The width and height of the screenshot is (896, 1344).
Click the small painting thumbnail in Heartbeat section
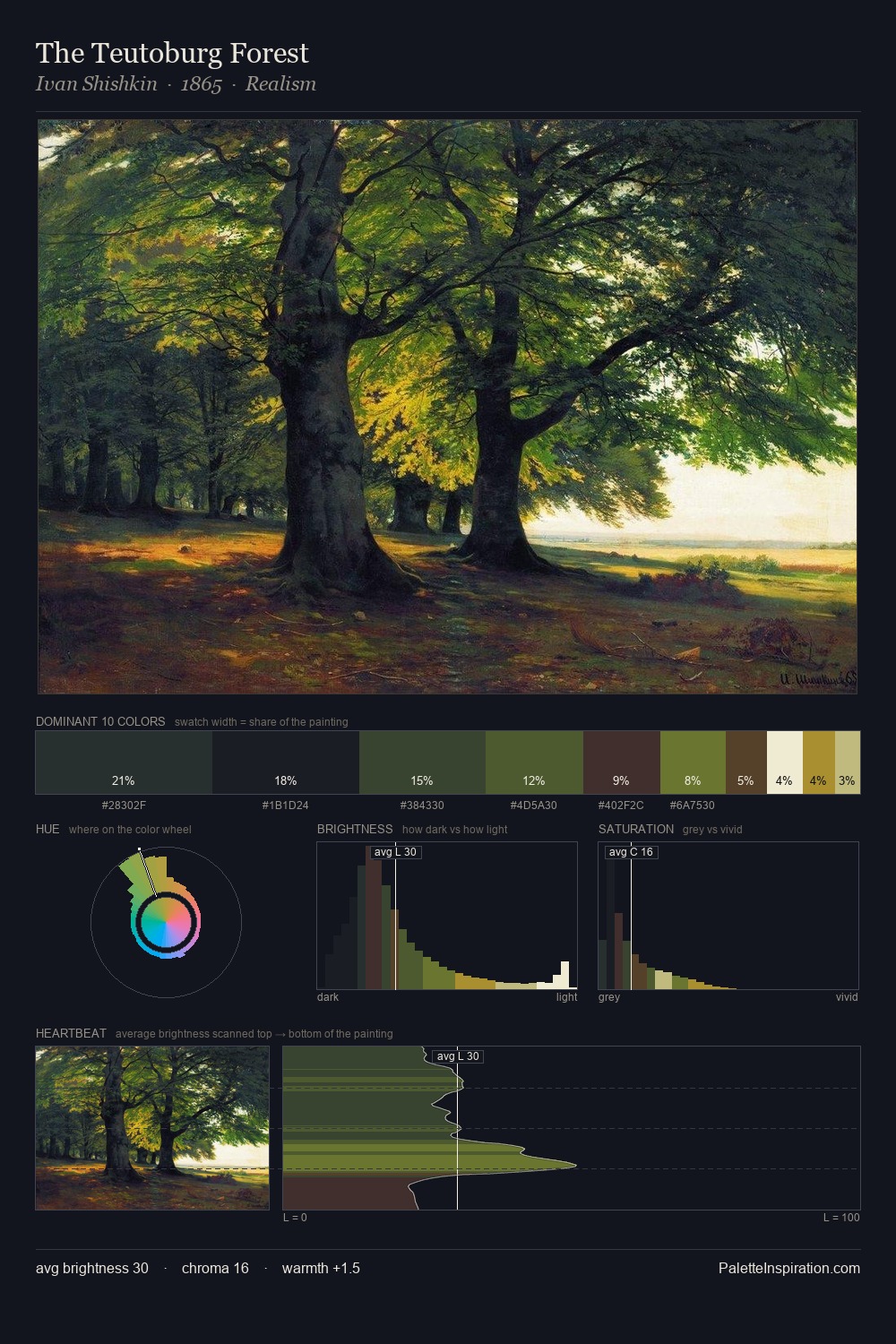(x=152, y=1128)
